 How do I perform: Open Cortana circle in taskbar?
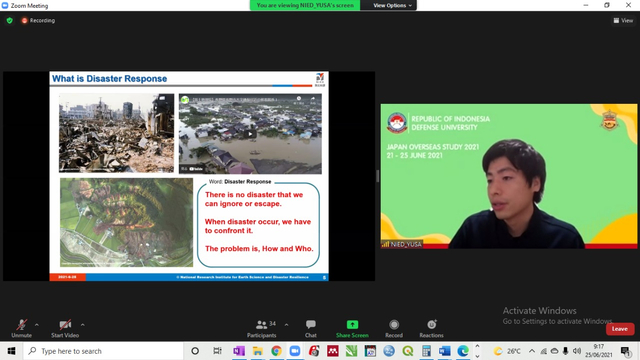point(195,351)
